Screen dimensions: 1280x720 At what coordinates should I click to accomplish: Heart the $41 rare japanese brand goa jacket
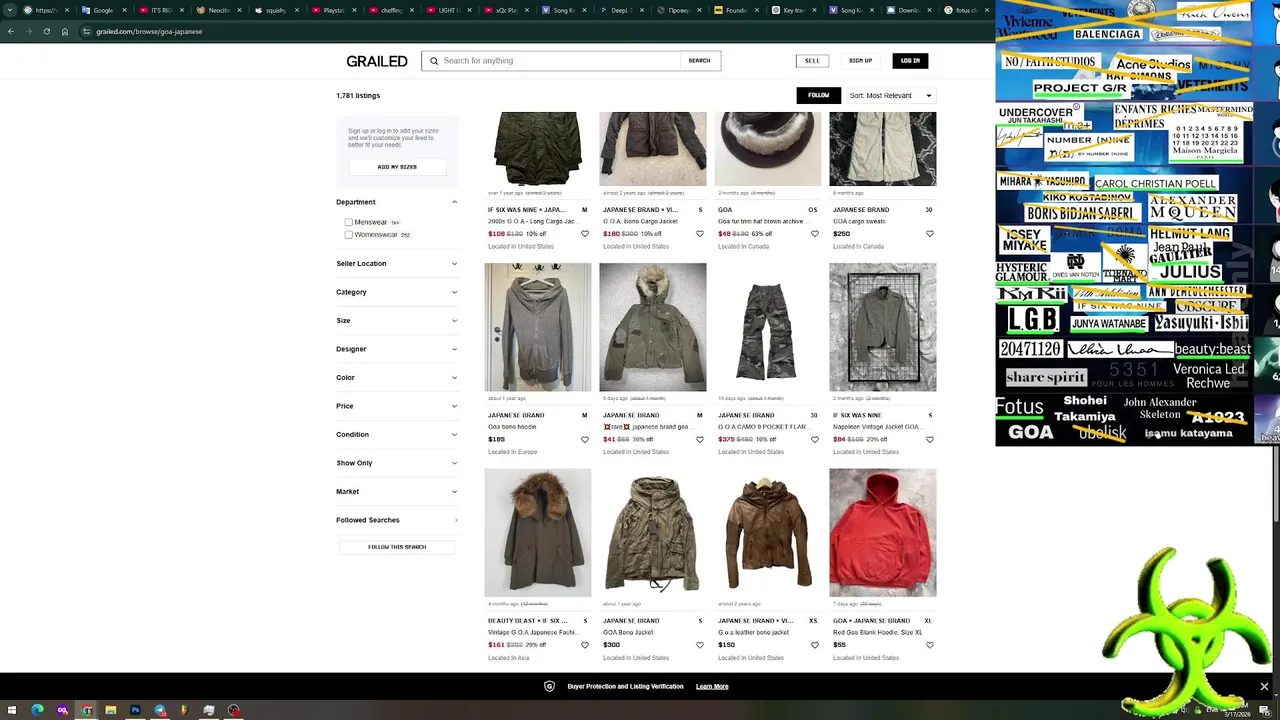point(700,439)
